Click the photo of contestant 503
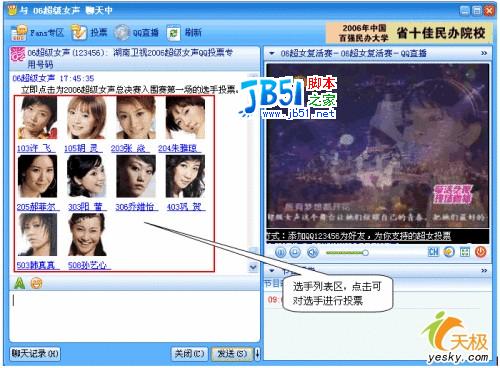Viewport: 500px width, 368px height. pos(37,235)
